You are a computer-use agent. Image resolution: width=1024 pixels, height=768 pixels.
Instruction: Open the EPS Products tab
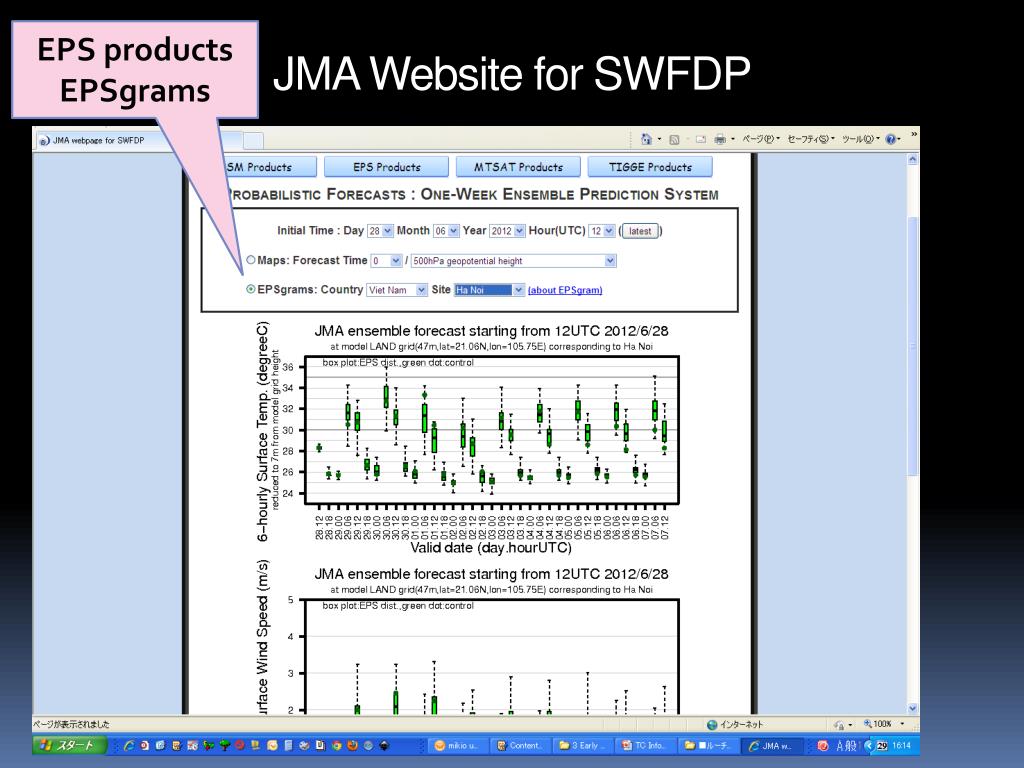click(x=387, y=167)
